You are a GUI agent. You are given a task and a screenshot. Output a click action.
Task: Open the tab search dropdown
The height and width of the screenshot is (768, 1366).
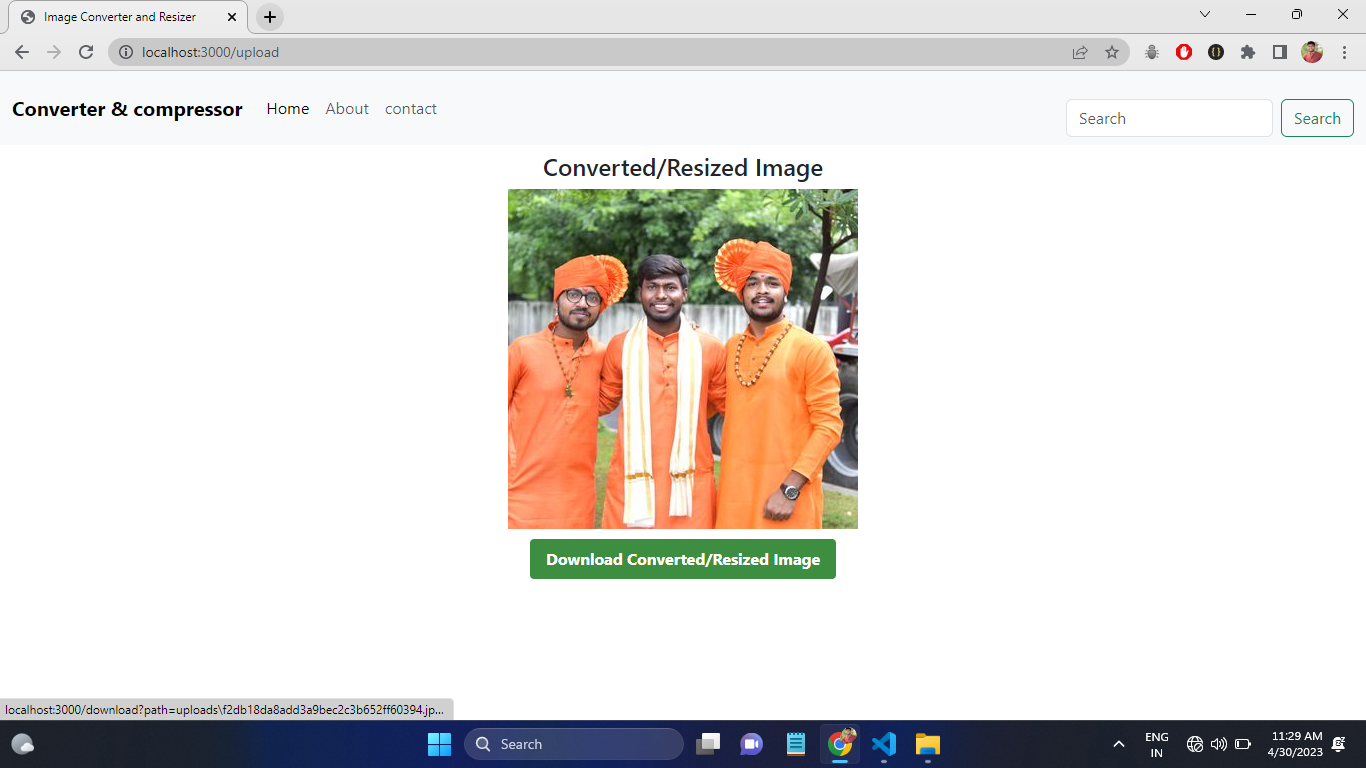[1205, 14]
